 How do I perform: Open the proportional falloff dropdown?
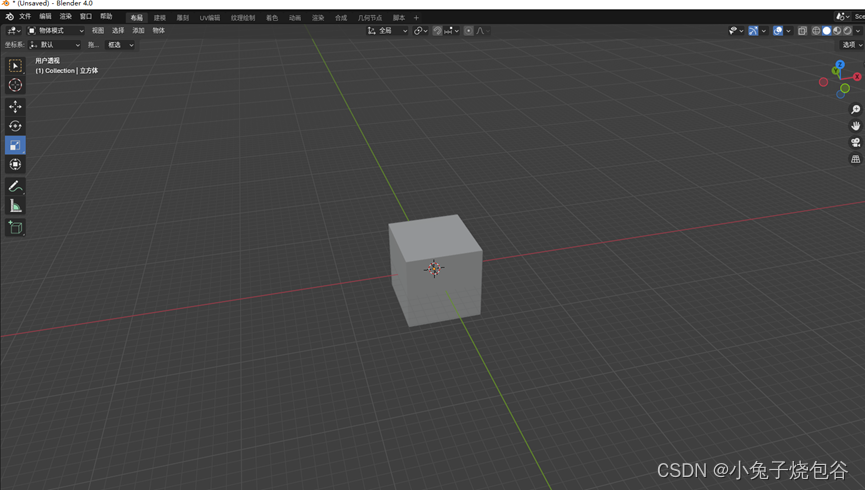tap(483, 31)
